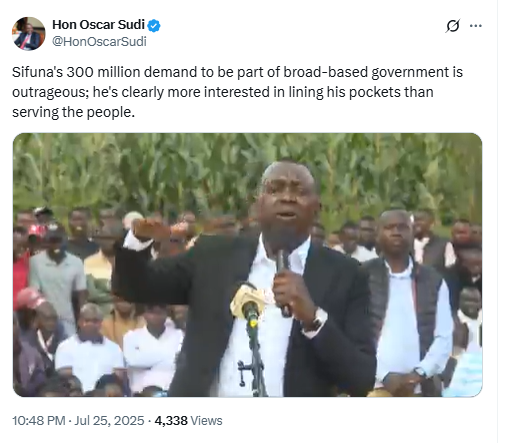Open the Hon Oscar Sudi display name
This screenshot has width=508, height=443.
click(x=98, y=25)
